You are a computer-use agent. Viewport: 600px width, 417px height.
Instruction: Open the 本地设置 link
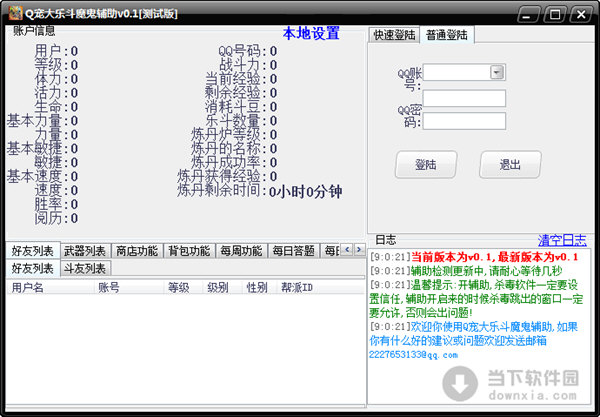pos(311,34)
